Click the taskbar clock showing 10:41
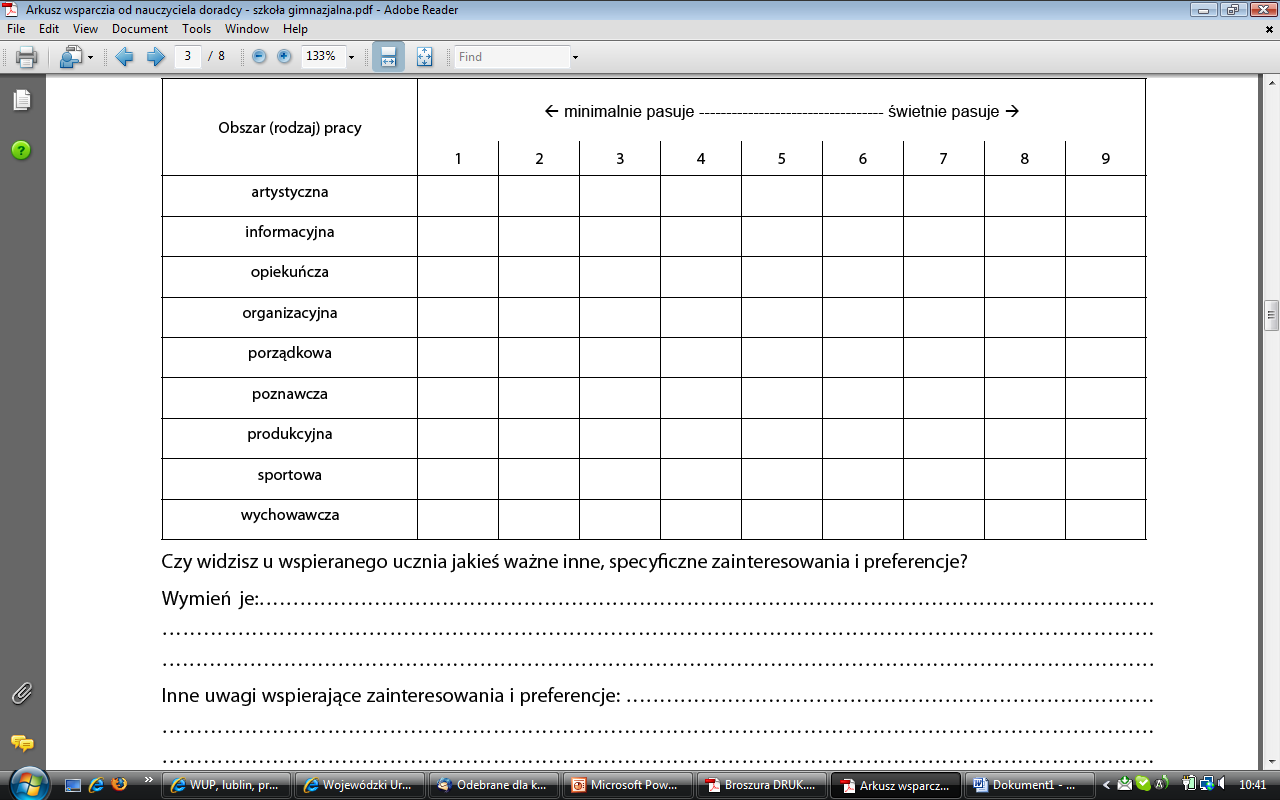The height and width of the screenshot is (800, 1280). click(1252, 785)
